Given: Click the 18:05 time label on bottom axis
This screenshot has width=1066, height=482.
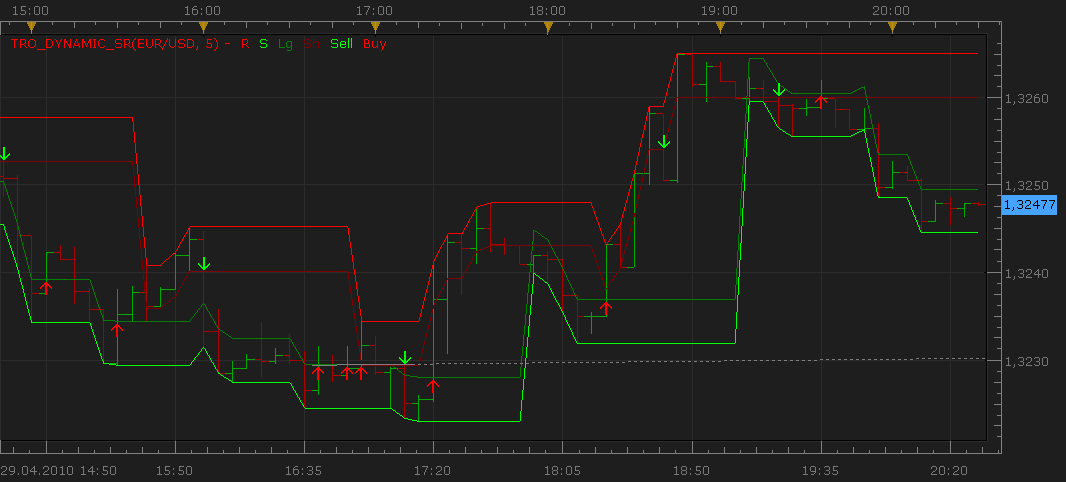Looking at the screenshot, I should coord(563,470).
